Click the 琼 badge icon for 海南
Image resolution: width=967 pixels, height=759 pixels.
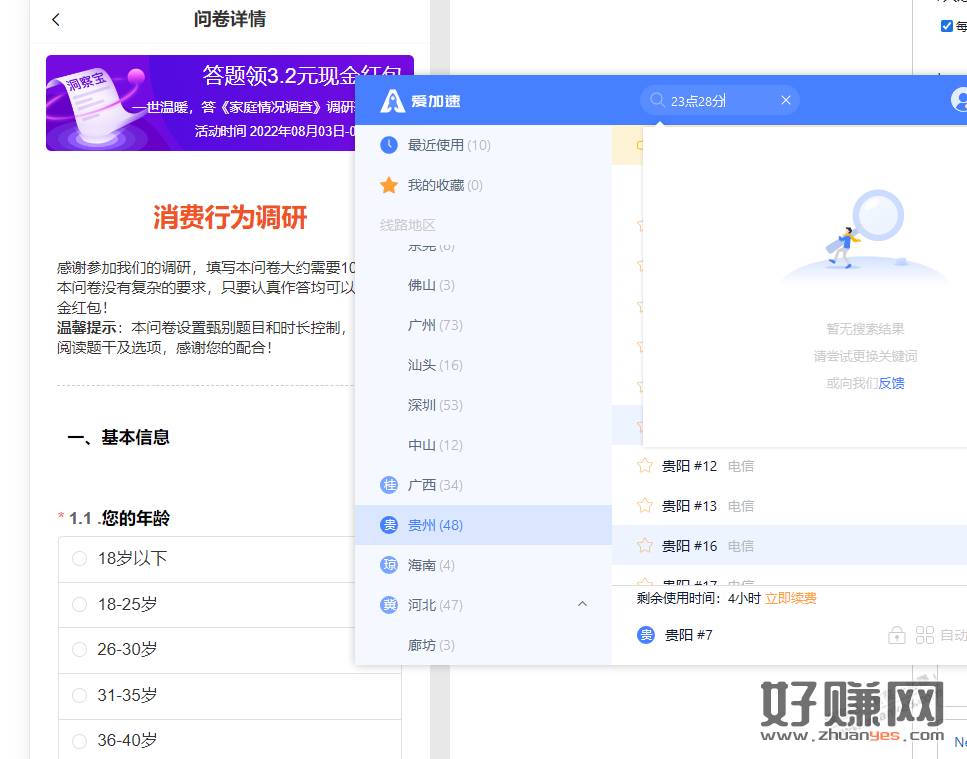pos(389,565)
